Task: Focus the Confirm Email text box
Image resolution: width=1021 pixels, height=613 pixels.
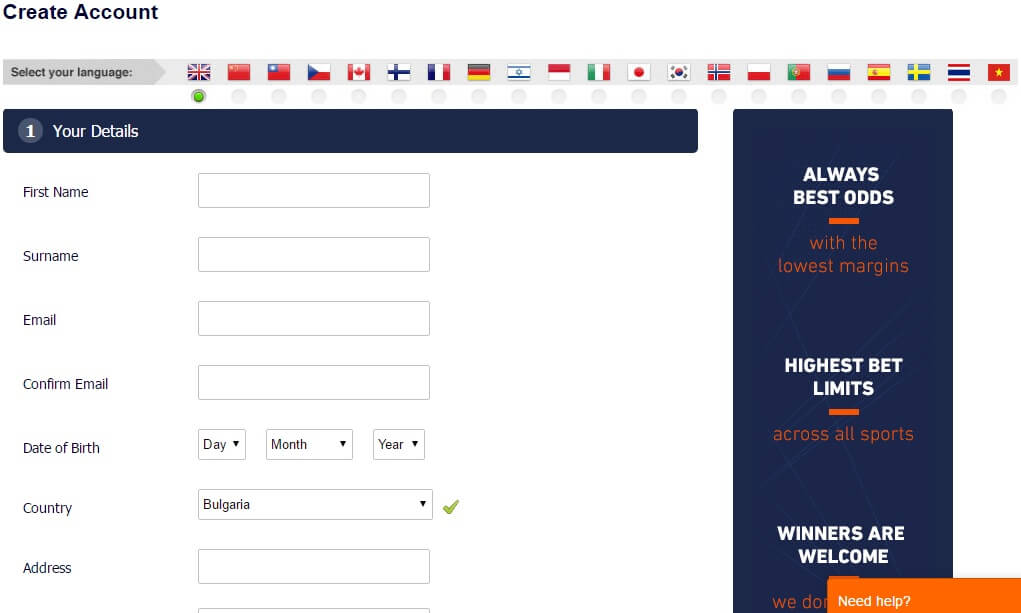Action: [x=314, y=382]
